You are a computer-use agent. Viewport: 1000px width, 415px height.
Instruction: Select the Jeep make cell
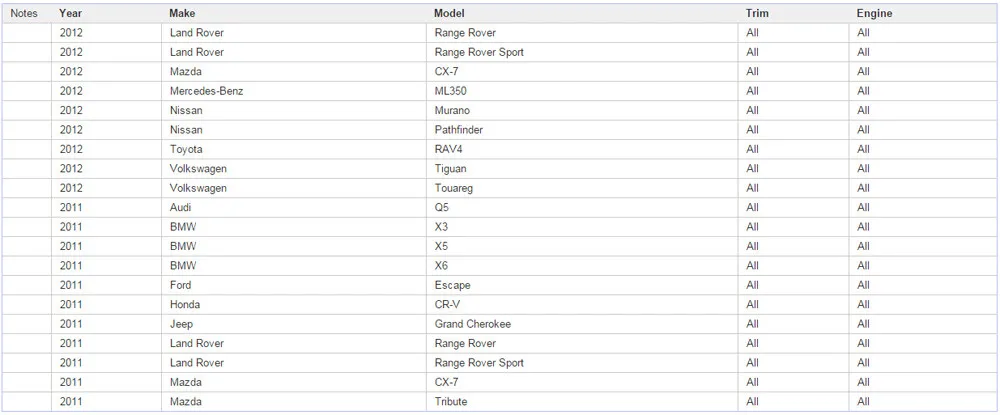(294, 324)
